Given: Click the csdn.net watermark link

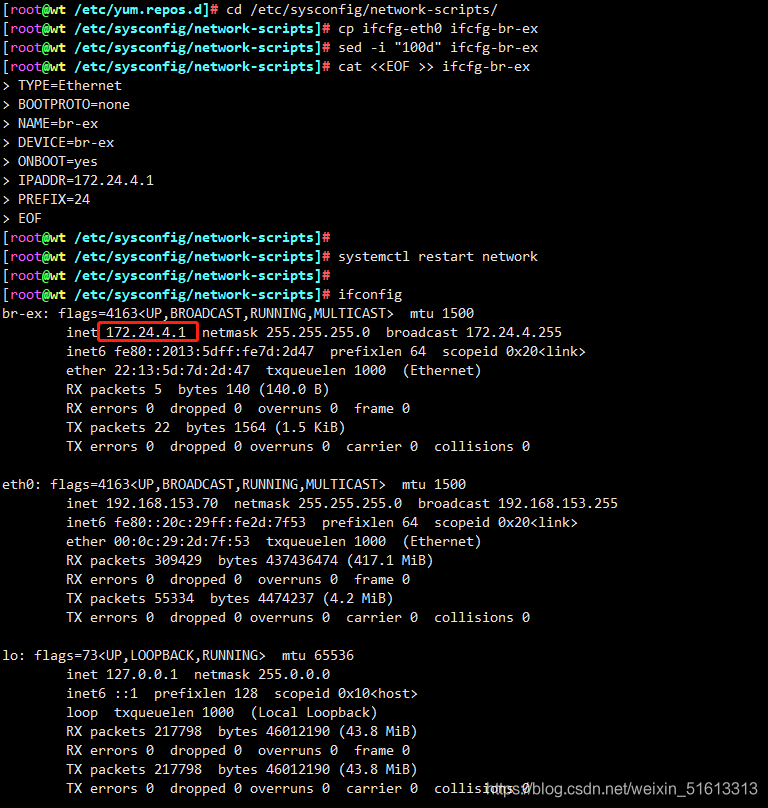Looking at the screenshot, I should click(x=621, y=788).
